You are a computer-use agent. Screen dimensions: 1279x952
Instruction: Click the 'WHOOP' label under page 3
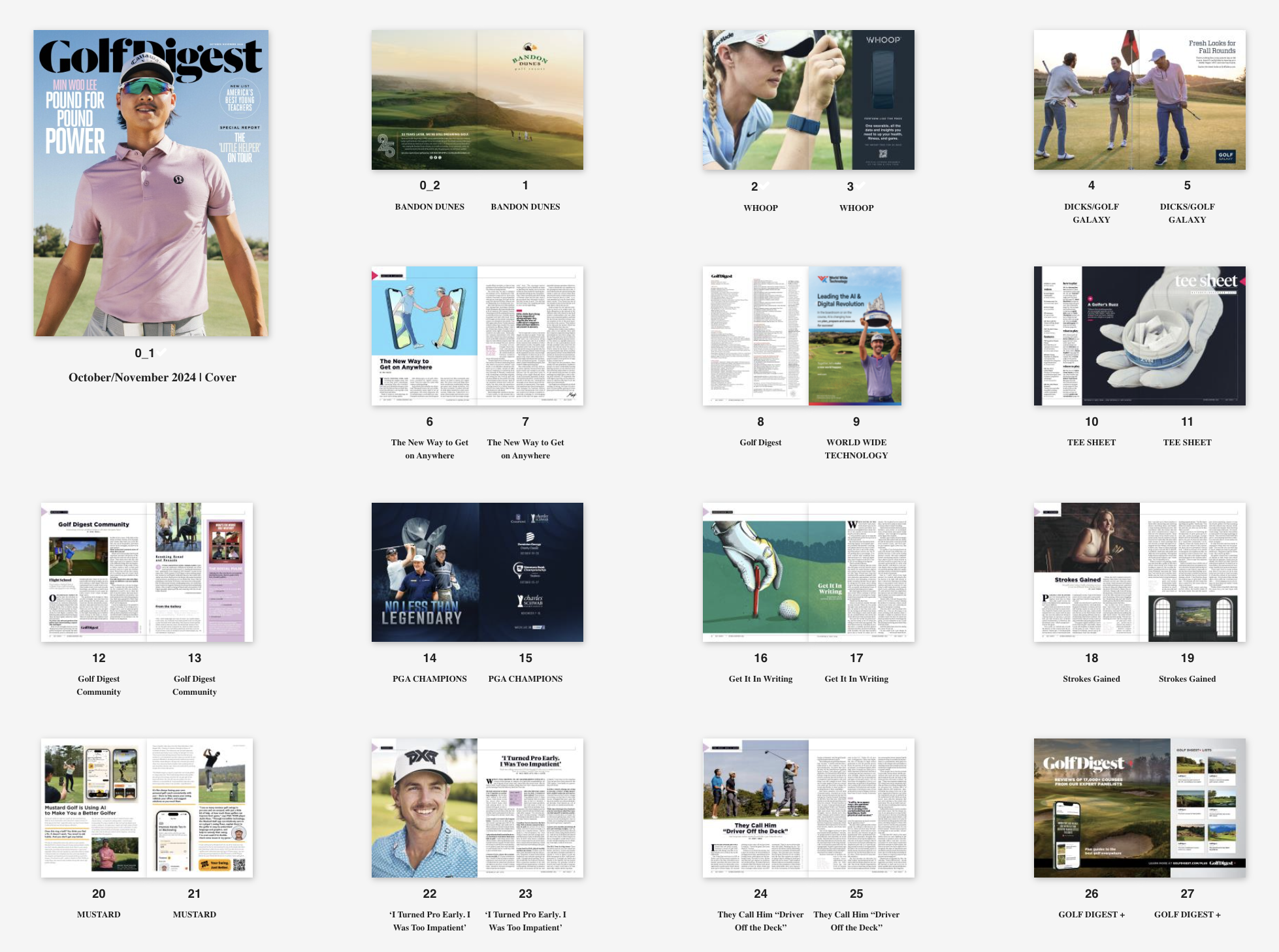click(857, 208)
